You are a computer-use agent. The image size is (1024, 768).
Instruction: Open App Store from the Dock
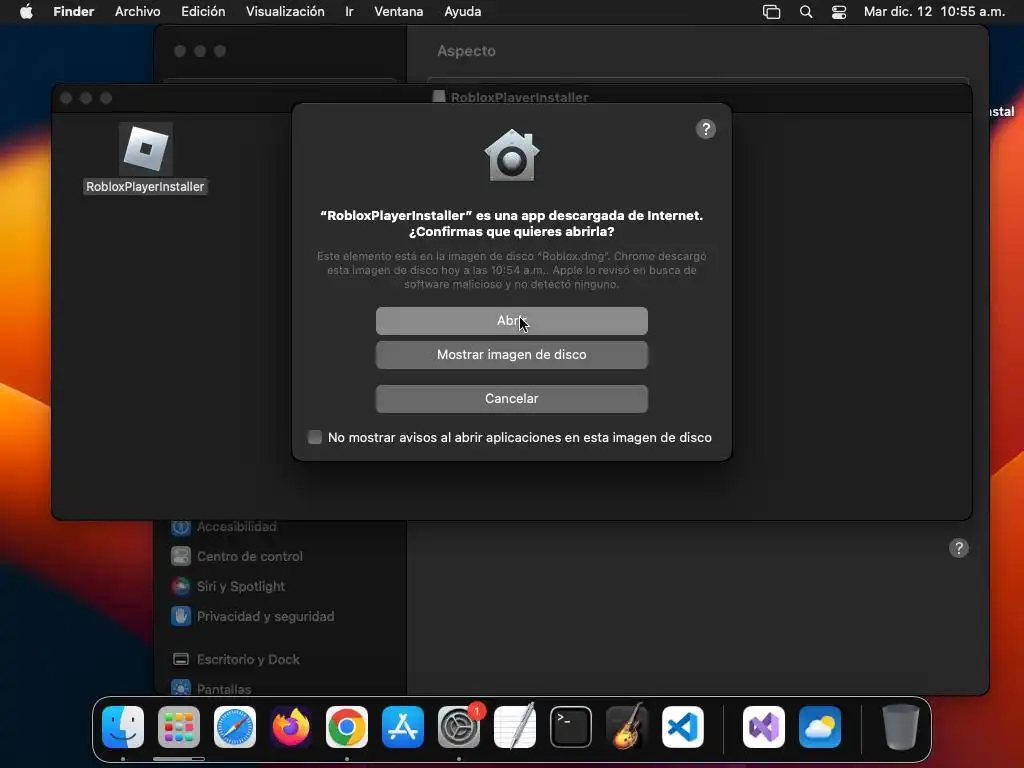point(403,727)
